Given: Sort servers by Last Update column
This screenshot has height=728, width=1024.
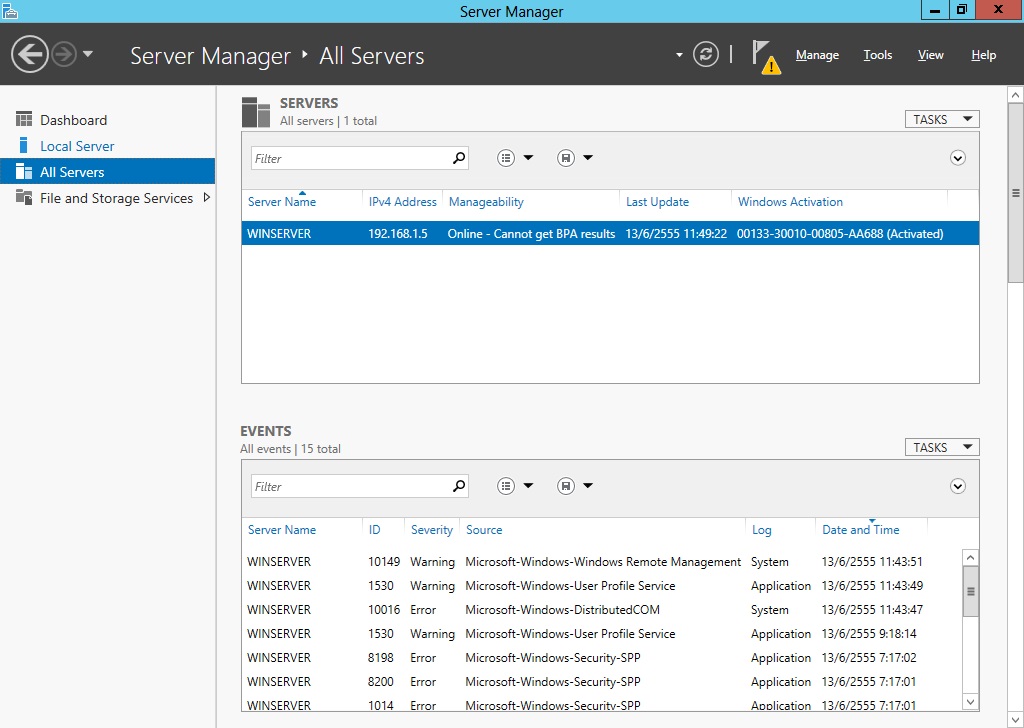Looking at the screenshot, I should point(658,202).
